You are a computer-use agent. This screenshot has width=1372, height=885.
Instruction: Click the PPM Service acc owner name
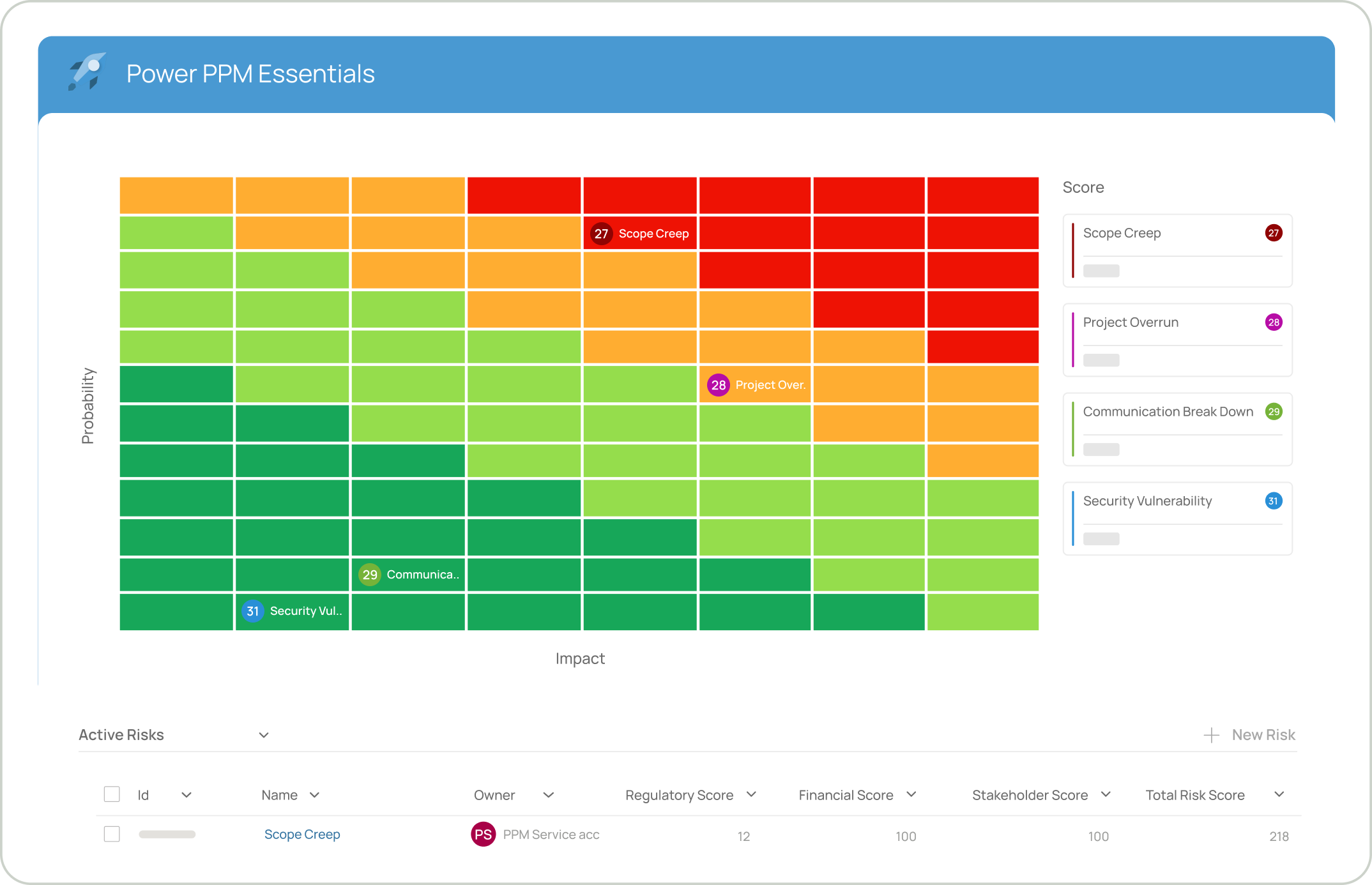551,835
